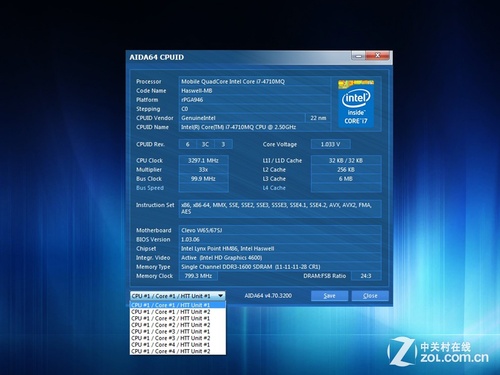Click the L3 Cache value 6 MB
This screenshot has height=375, width=500.
[x=346, y=179]
